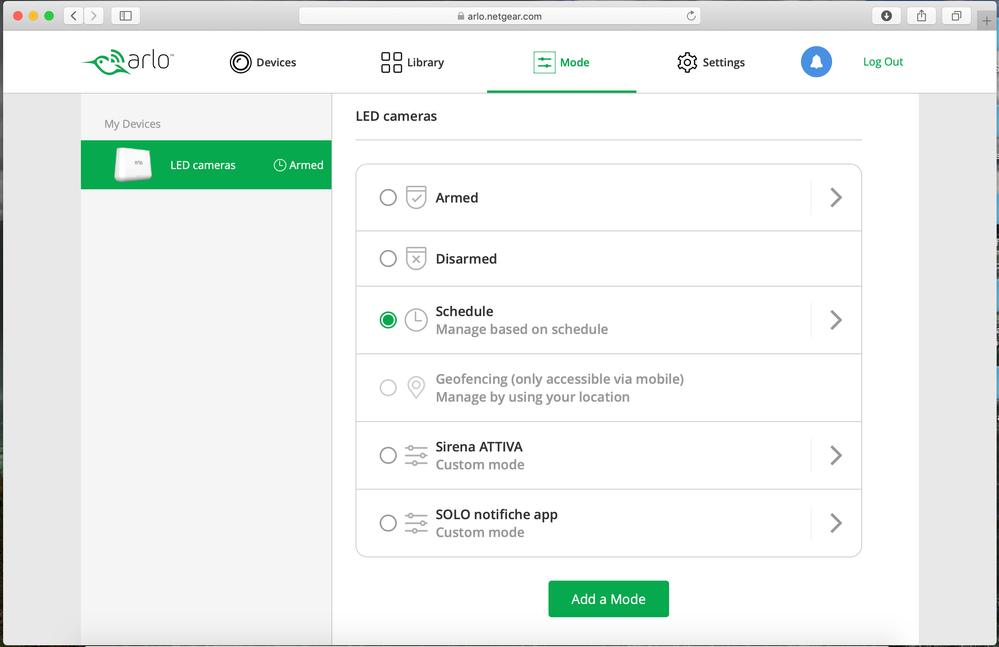Image resolution: width=999 pixels, height=647 pixels.
Task: Click 'Manage by using your location' subtitle
Action: 533,397
